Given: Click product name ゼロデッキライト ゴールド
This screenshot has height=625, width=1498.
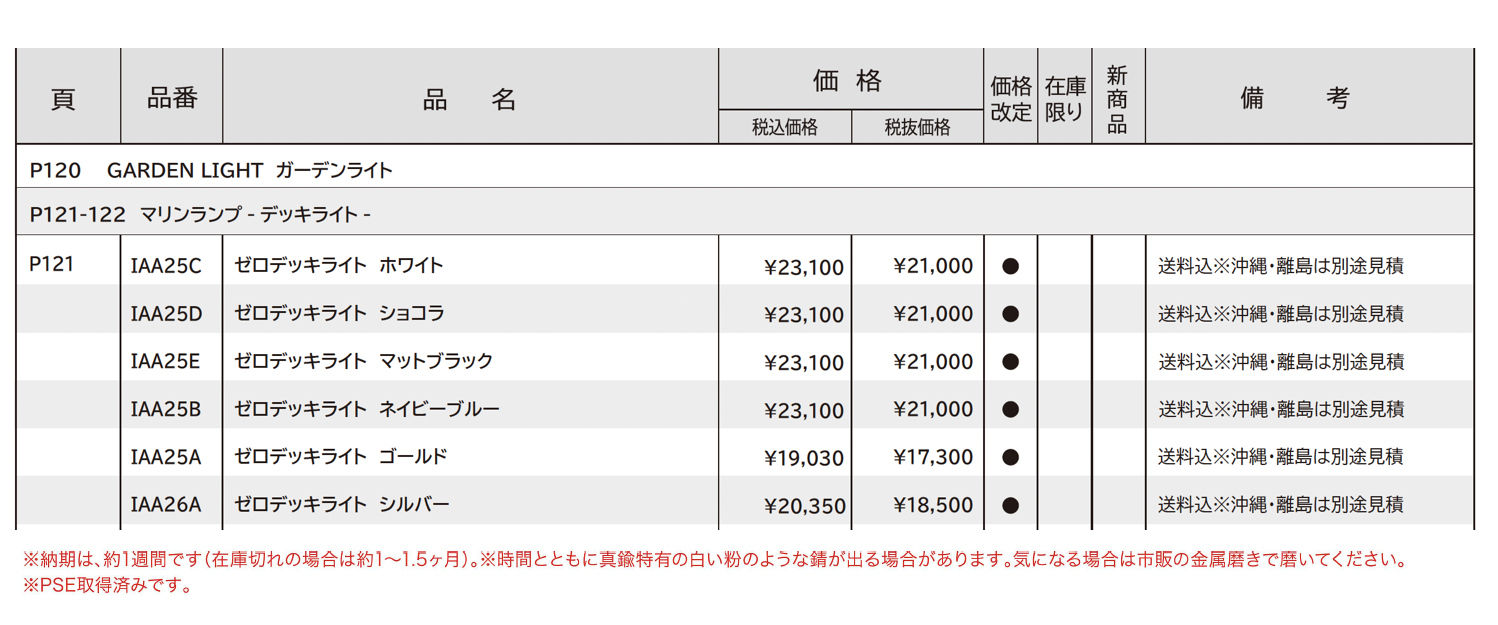Looking at the screenshot, I should (340, 457).
